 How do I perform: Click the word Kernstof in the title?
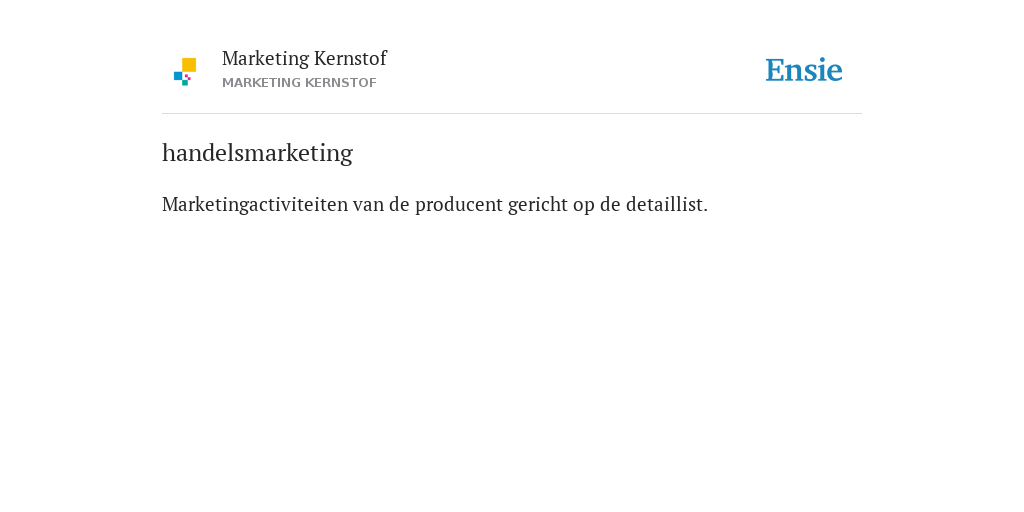pos(350,58)
